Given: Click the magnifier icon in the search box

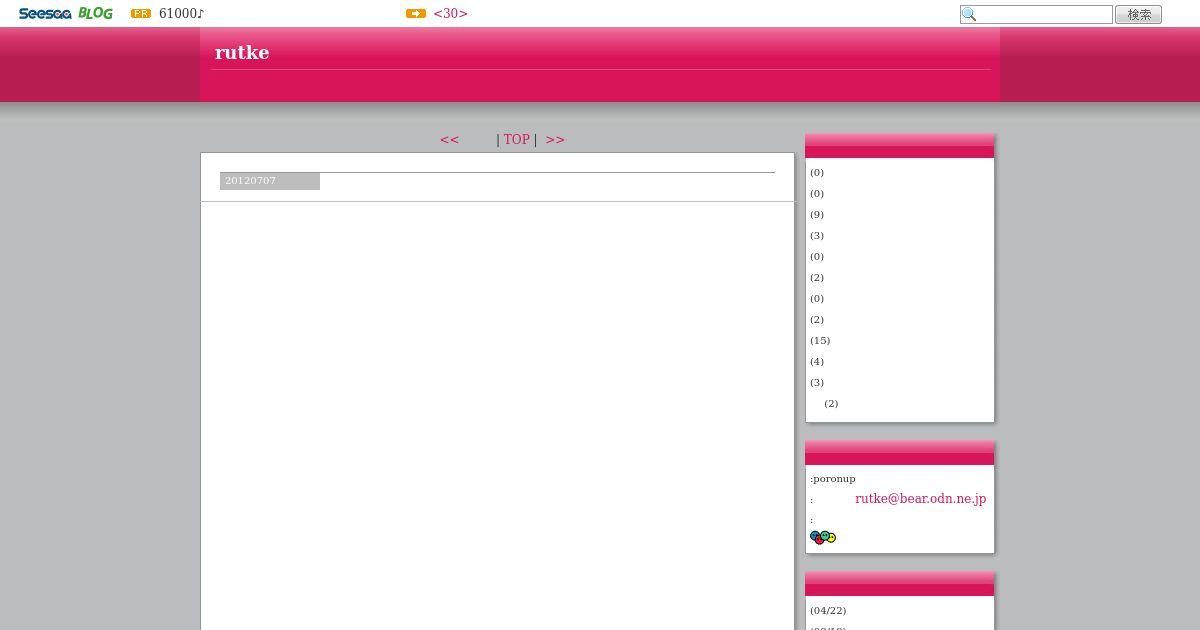Looking at the screenshot, I should coord(968,14).
